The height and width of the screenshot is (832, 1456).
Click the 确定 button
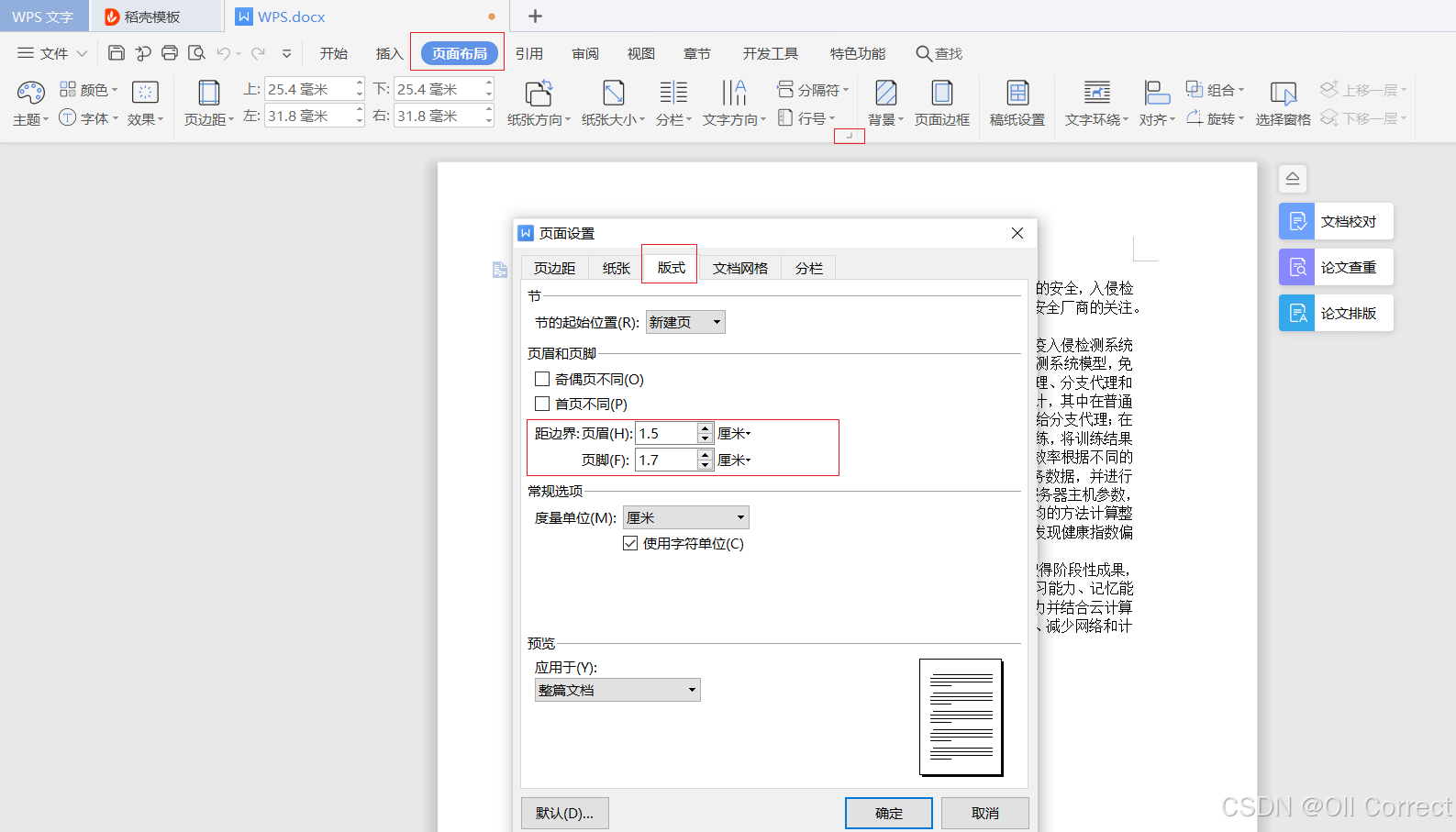pyautogui.click(x=889, y=813)
